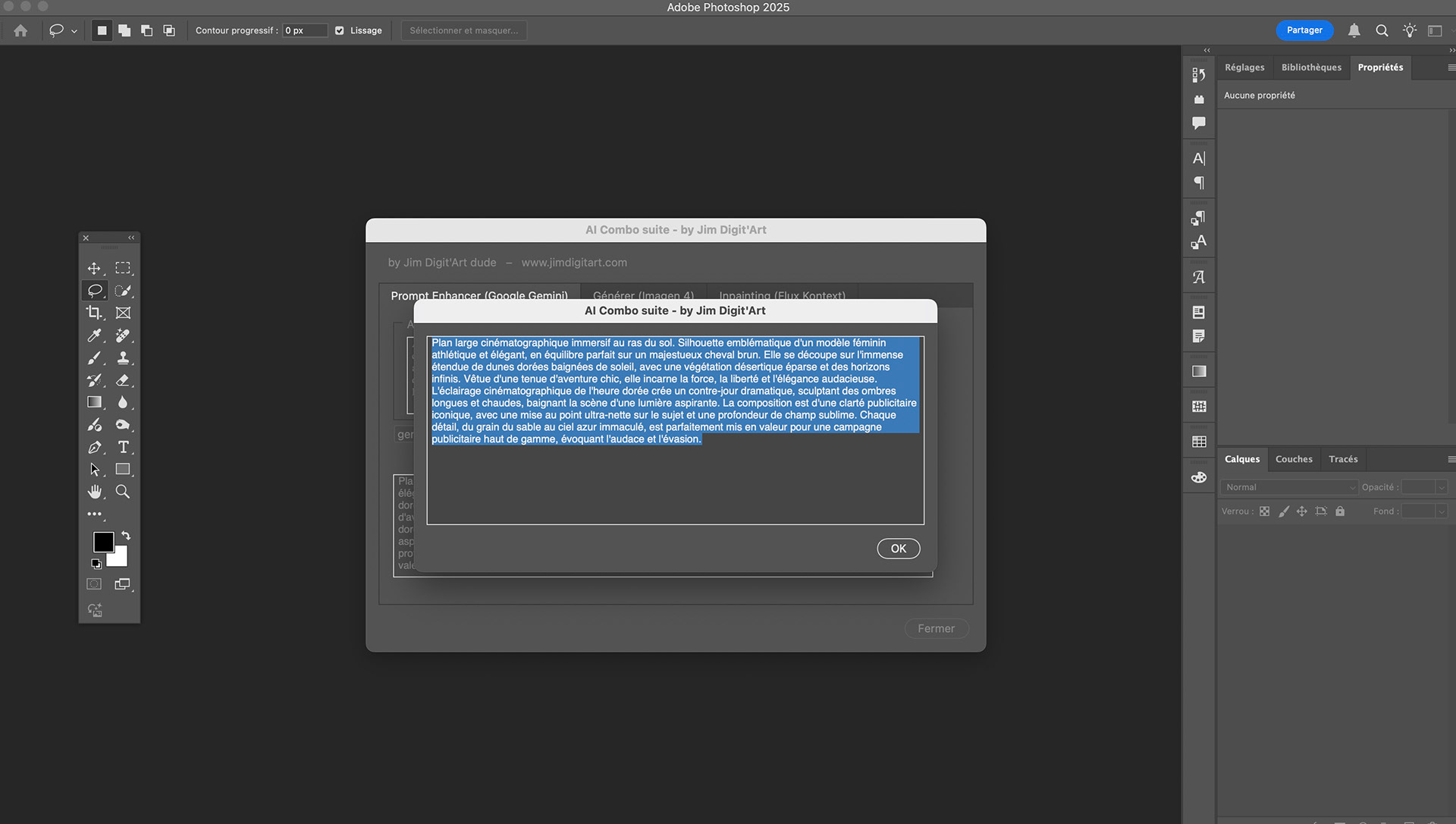Select the Blur (water drop) tool
Viewport: 1456px width, 824px height.
pyautogui.click(x=123, y=402)
